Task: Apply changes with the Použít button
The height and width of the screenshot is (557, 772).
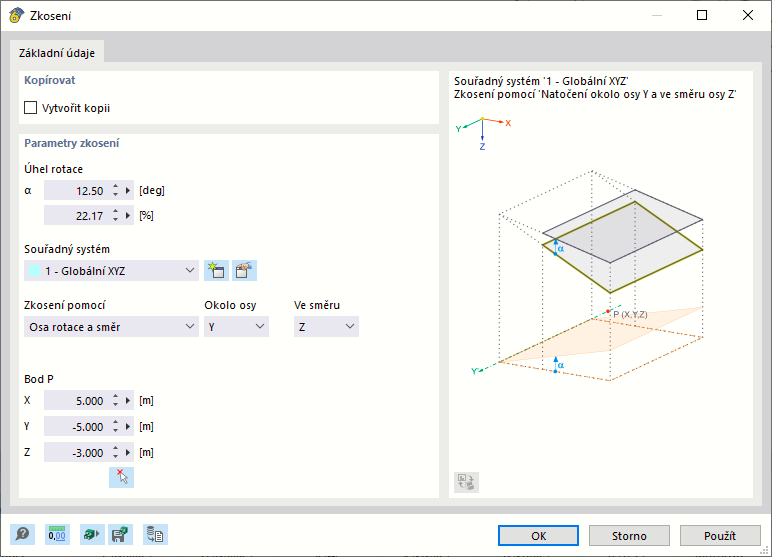Action: click(x=720, y=535)
